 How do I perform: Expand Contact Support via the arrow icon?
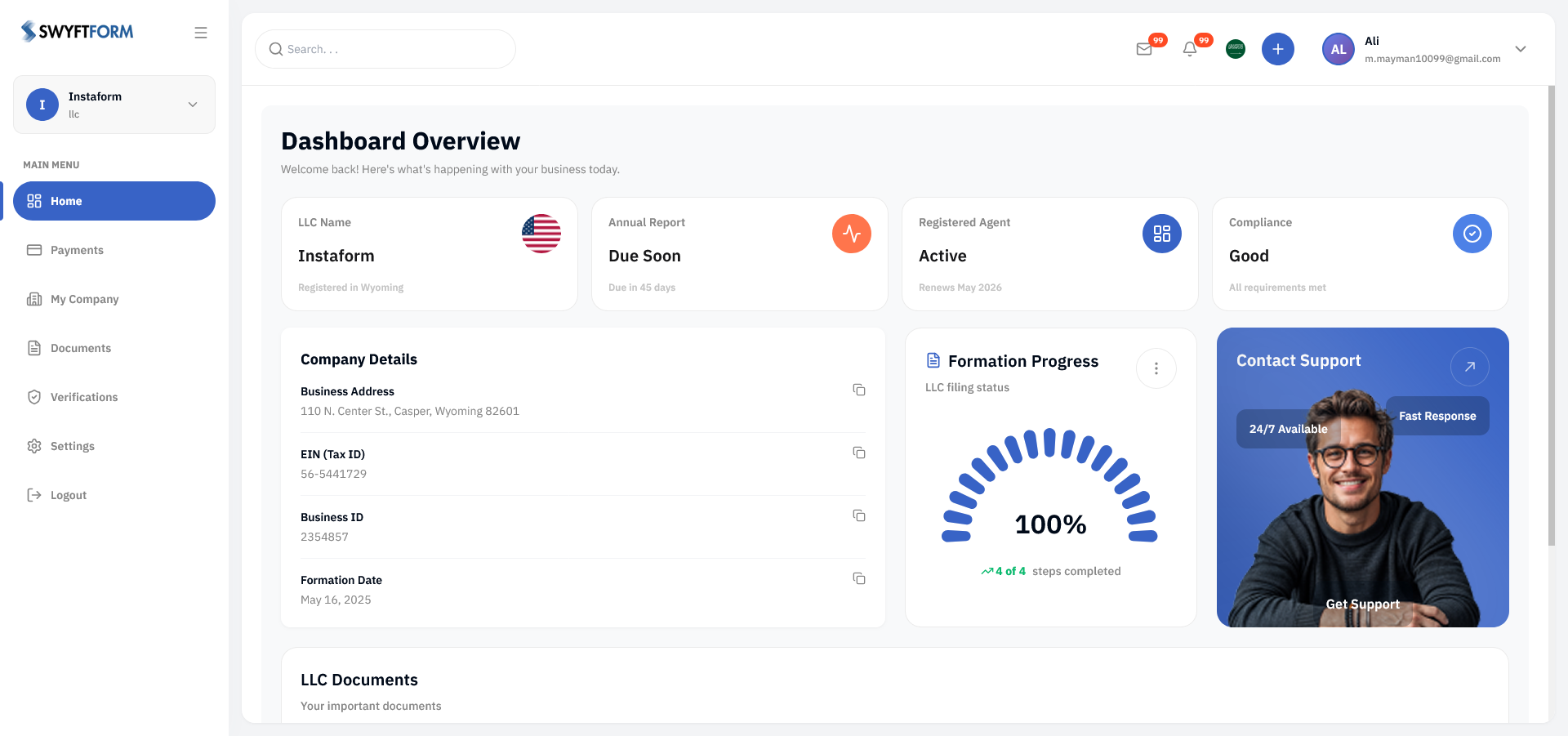point(1469,366)
